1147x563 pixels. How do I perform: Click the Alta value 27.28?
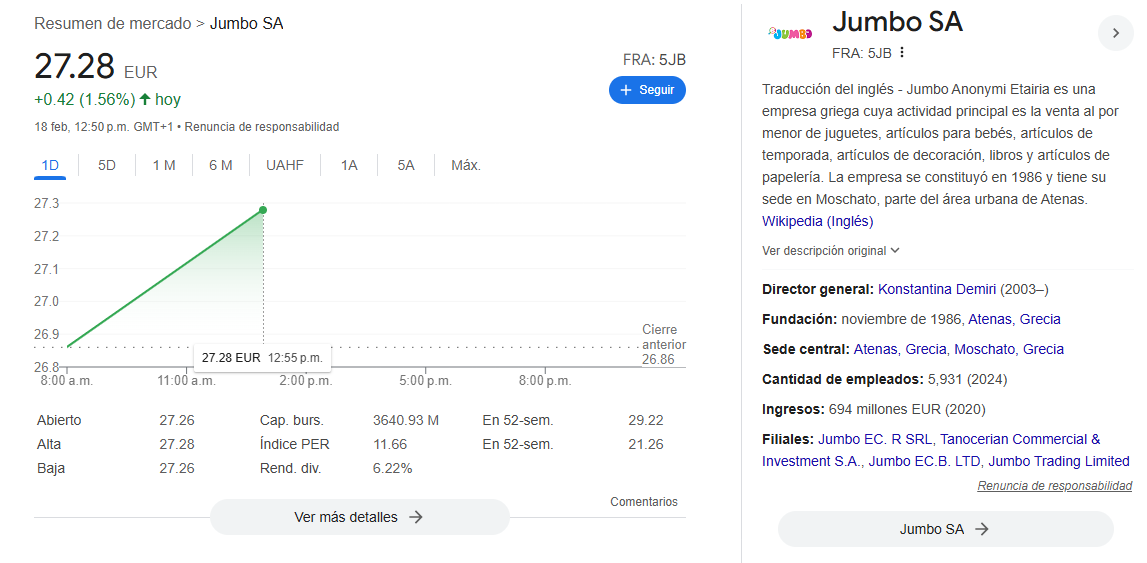pyautogui.click(x=177, y=444)
